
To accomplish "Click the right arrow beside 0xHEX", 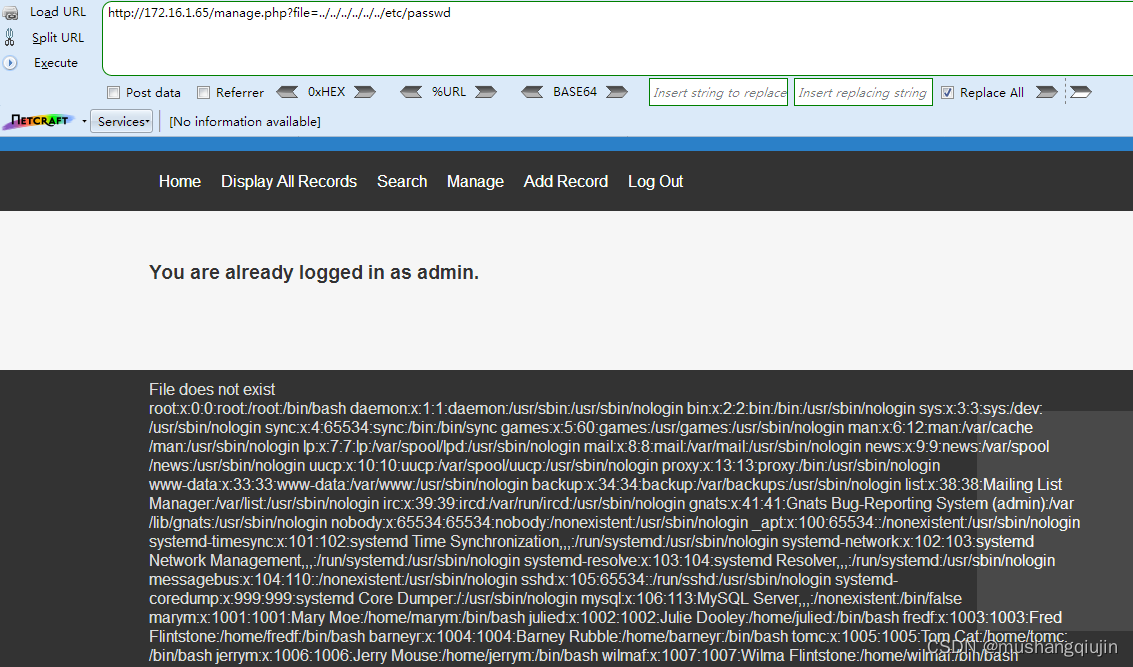I will pyautogui.click(x=365, y=92).
